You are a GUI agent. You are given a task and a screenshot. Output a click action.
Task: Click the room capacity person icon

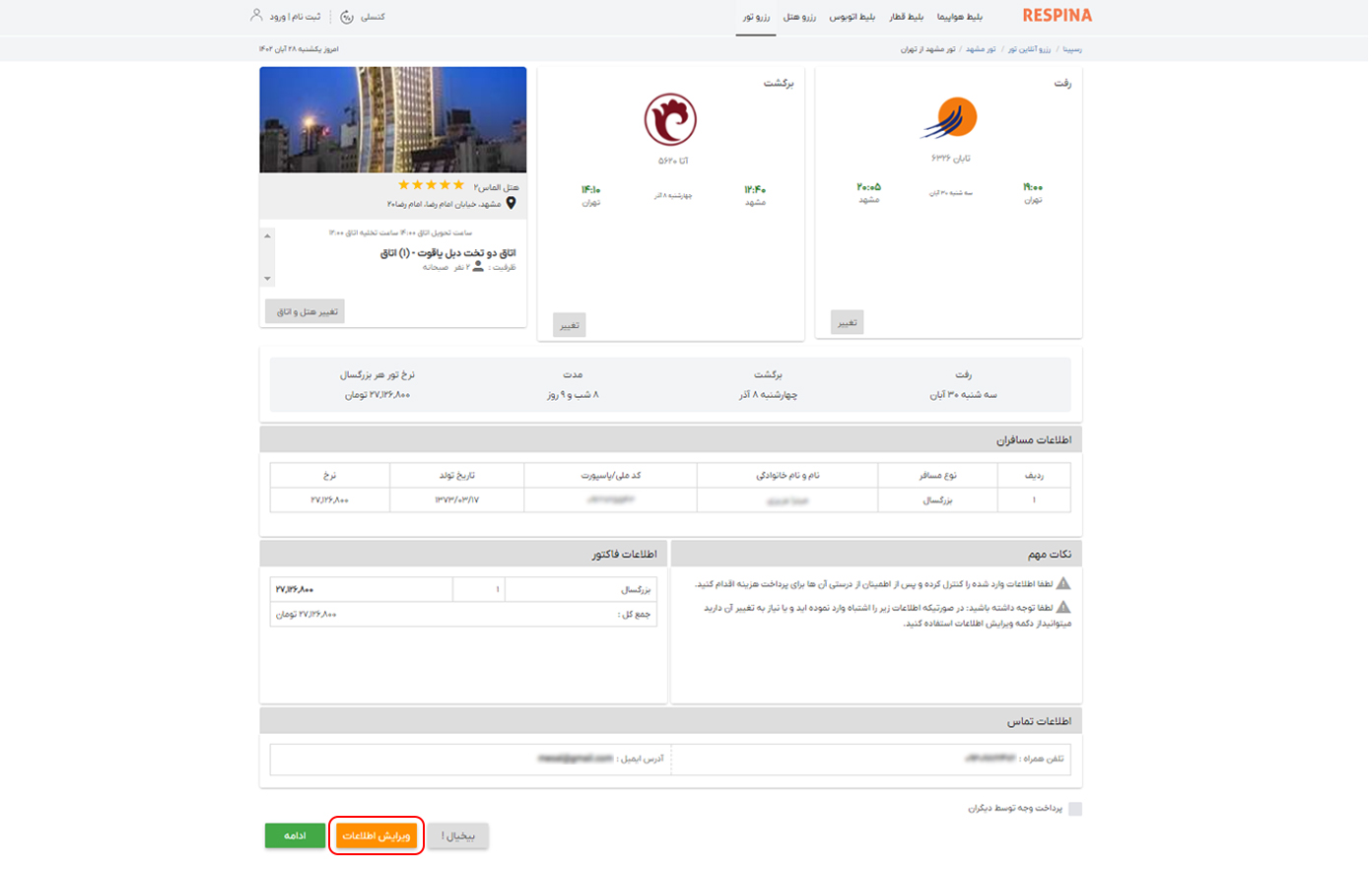pos(478,266)
